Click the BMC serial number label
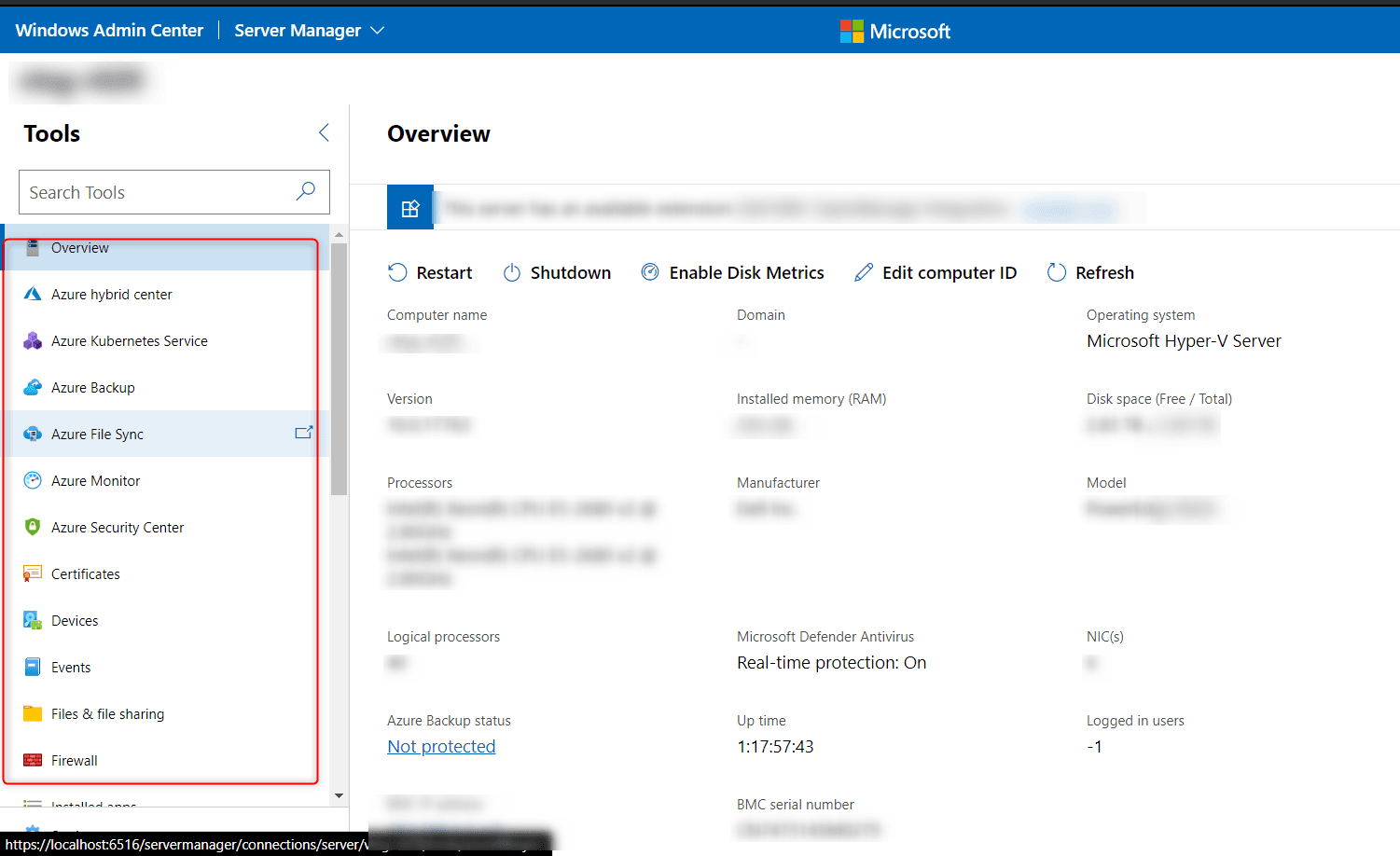1400x856 pixels. pyautogui.click(x=796, y=805)
